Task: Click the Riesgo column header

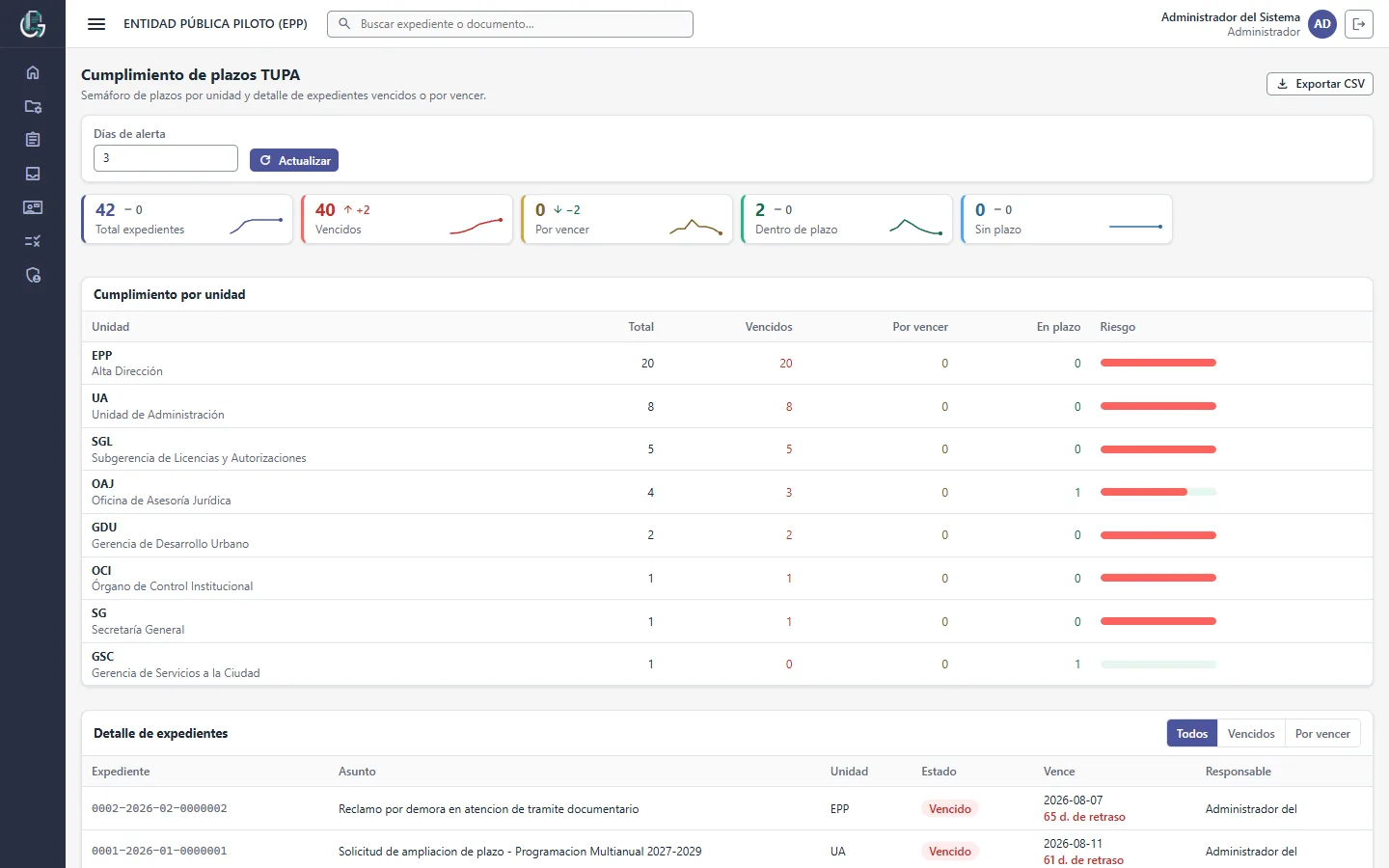Action: (1118, 327)
